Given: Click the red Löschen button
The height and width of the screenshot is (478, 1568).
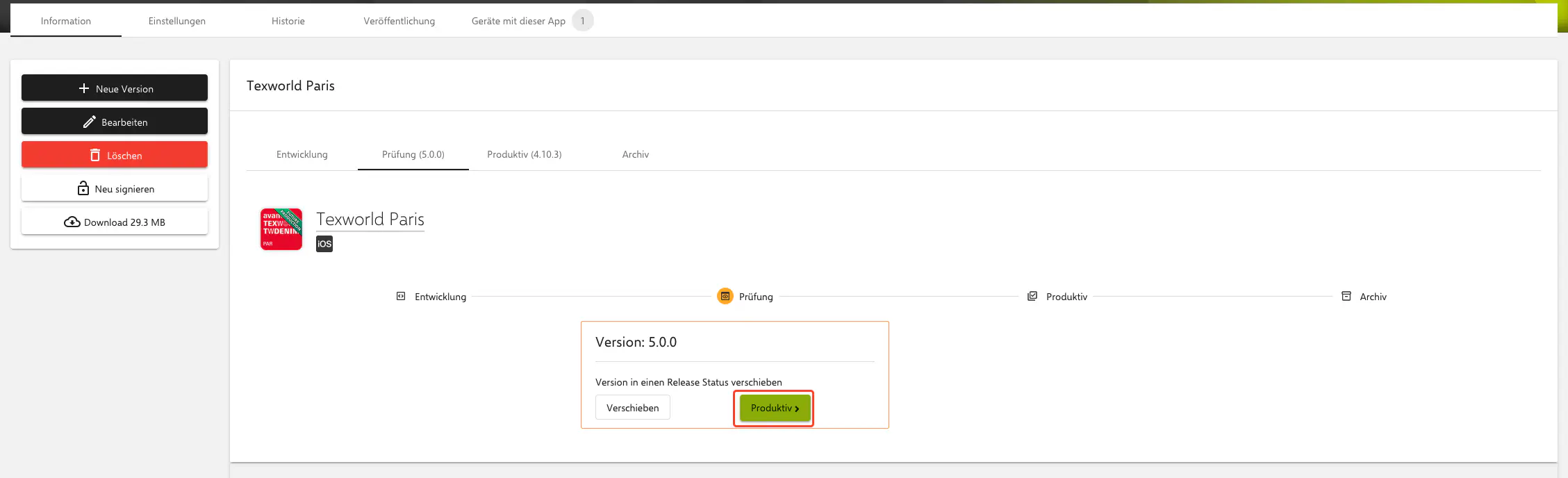Looking at the screenshot, I should pyautogui.click(x=115, y=155).
